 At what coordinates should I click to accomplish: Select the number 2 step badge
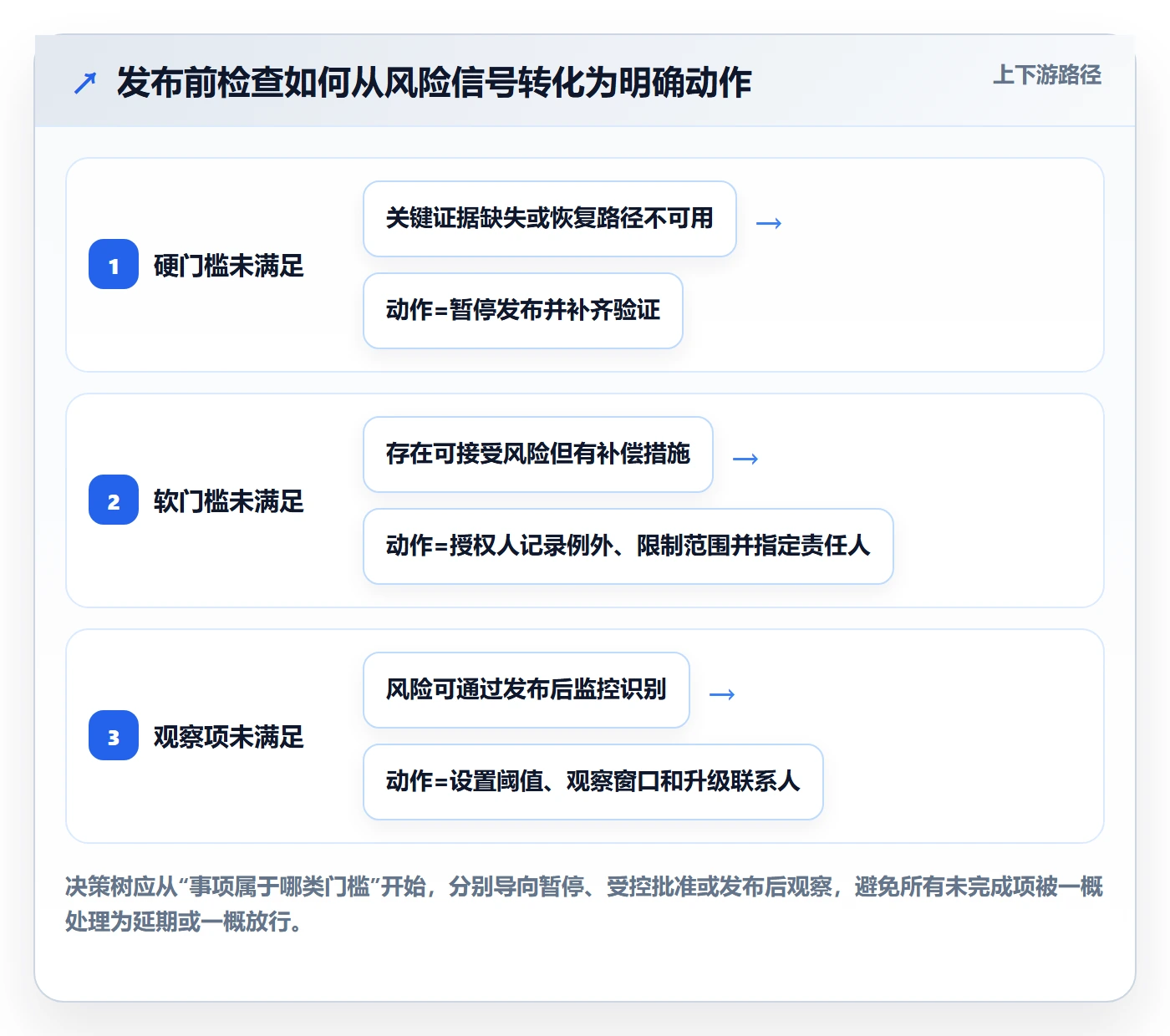[x=114, y=500]
